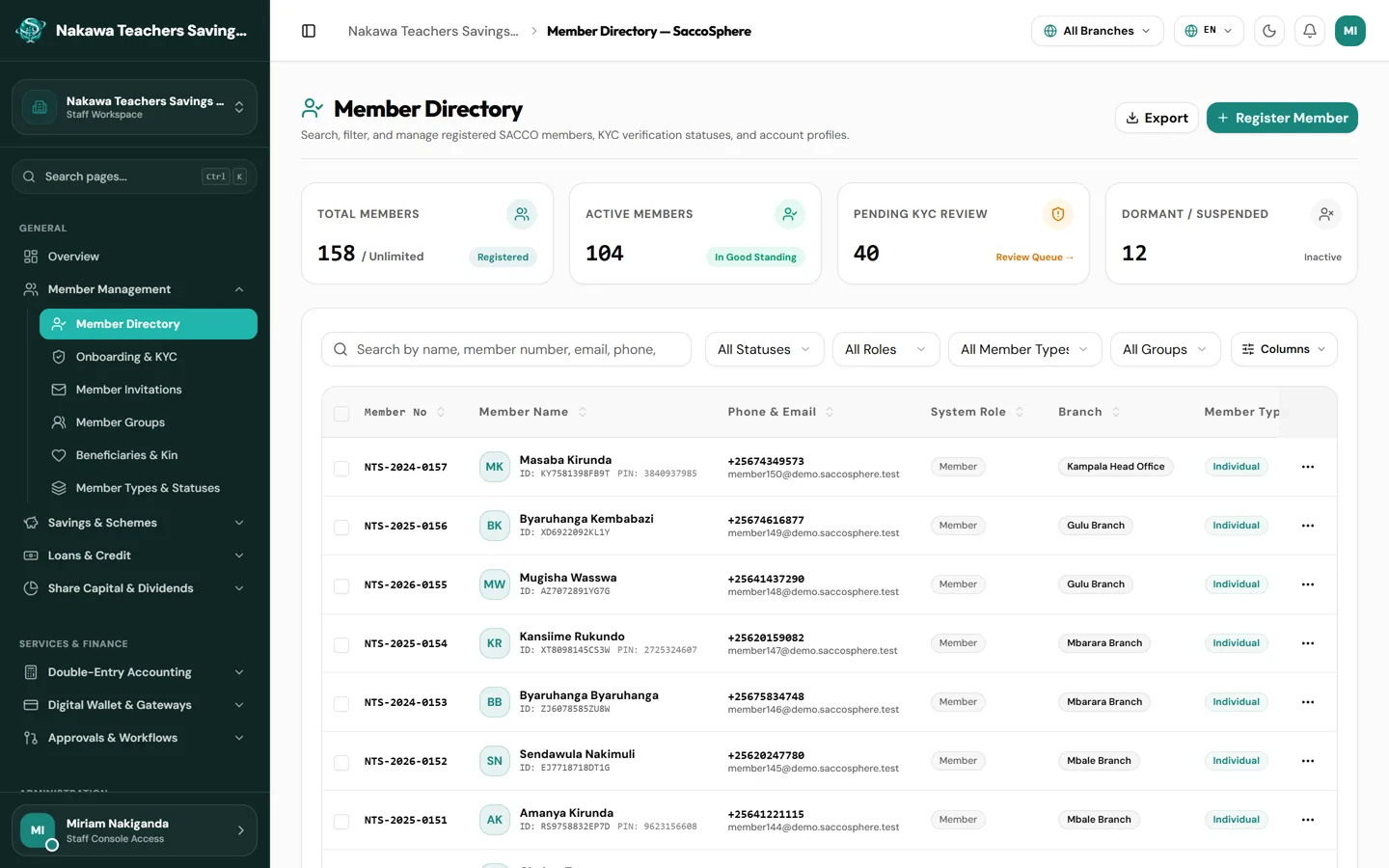Viewport: 1389px width, 868px height.
Task: Sort by Phone & Email column arrows
Action: pos(830,412)
